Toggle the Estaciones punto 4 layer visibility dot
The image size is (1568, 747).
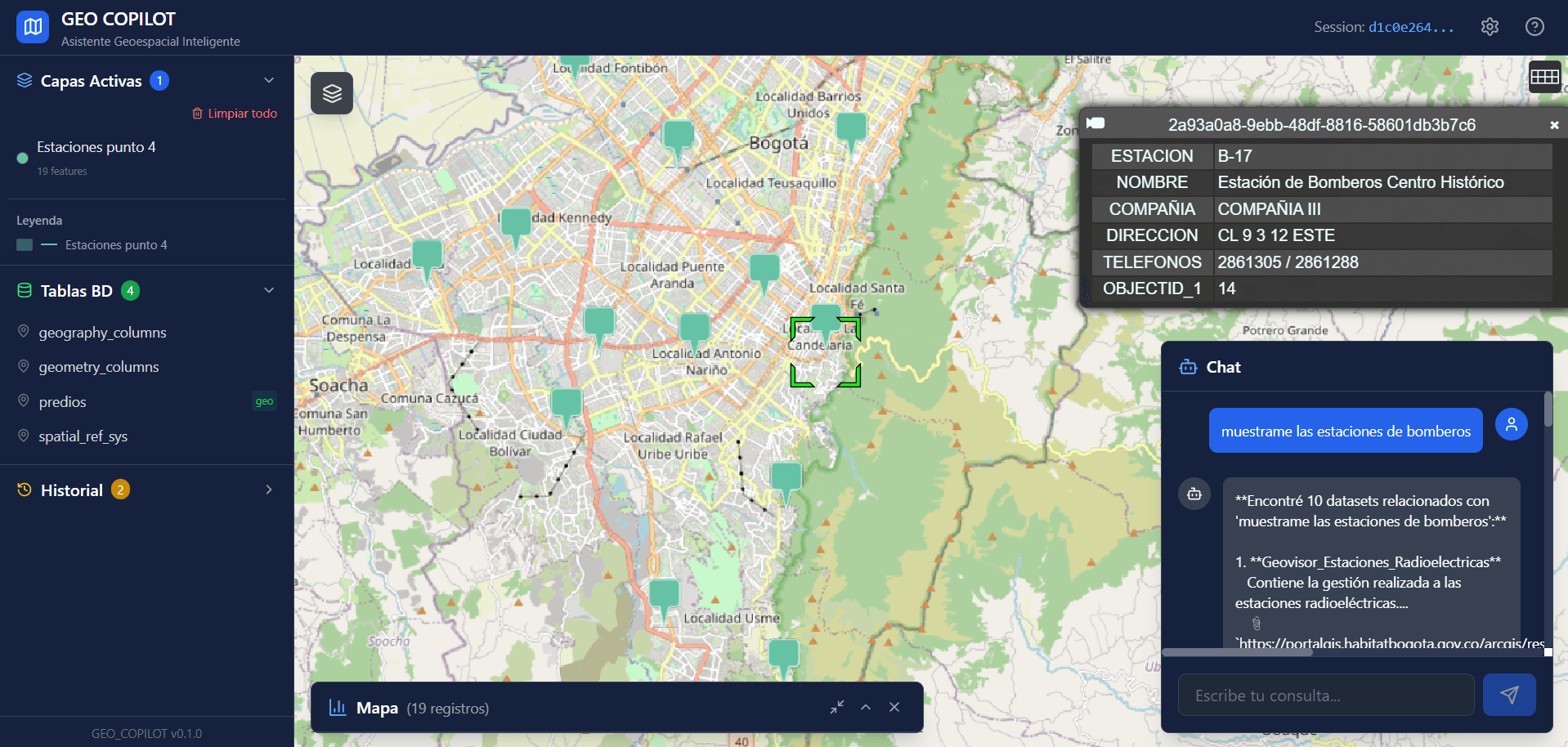(x=23, y=159)
